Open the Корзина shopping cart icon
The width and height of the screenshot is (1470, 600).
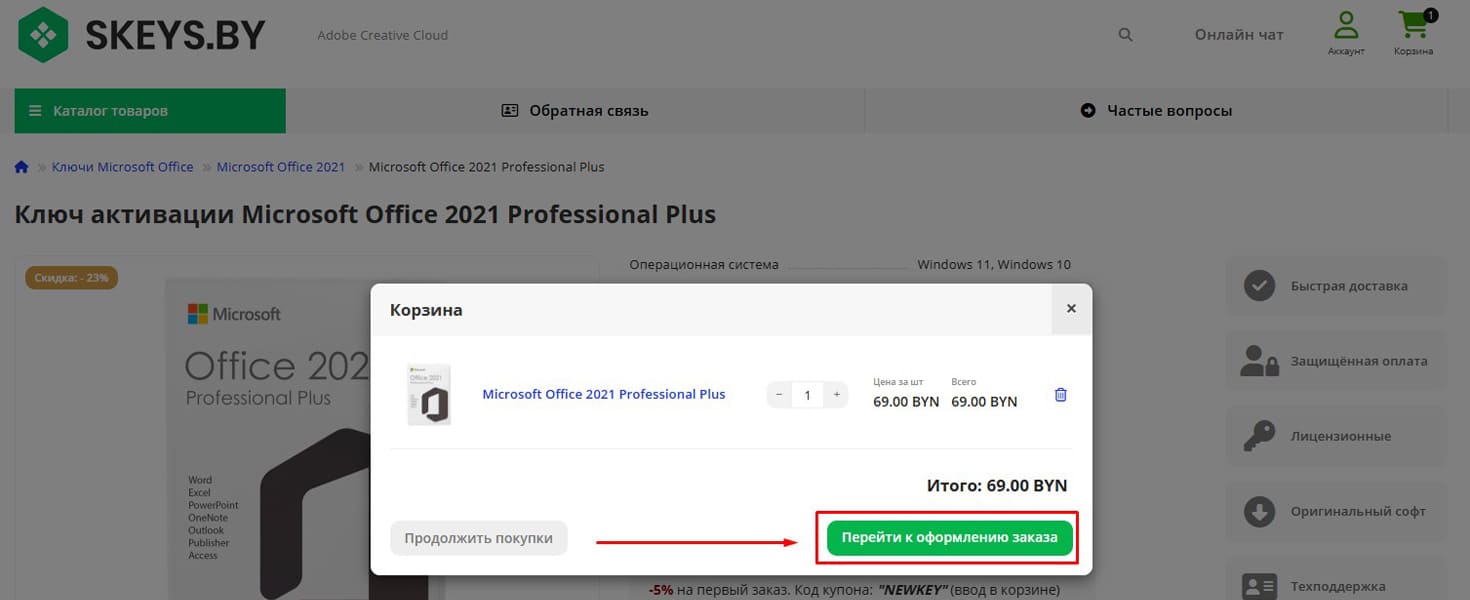pos(1413,26)
